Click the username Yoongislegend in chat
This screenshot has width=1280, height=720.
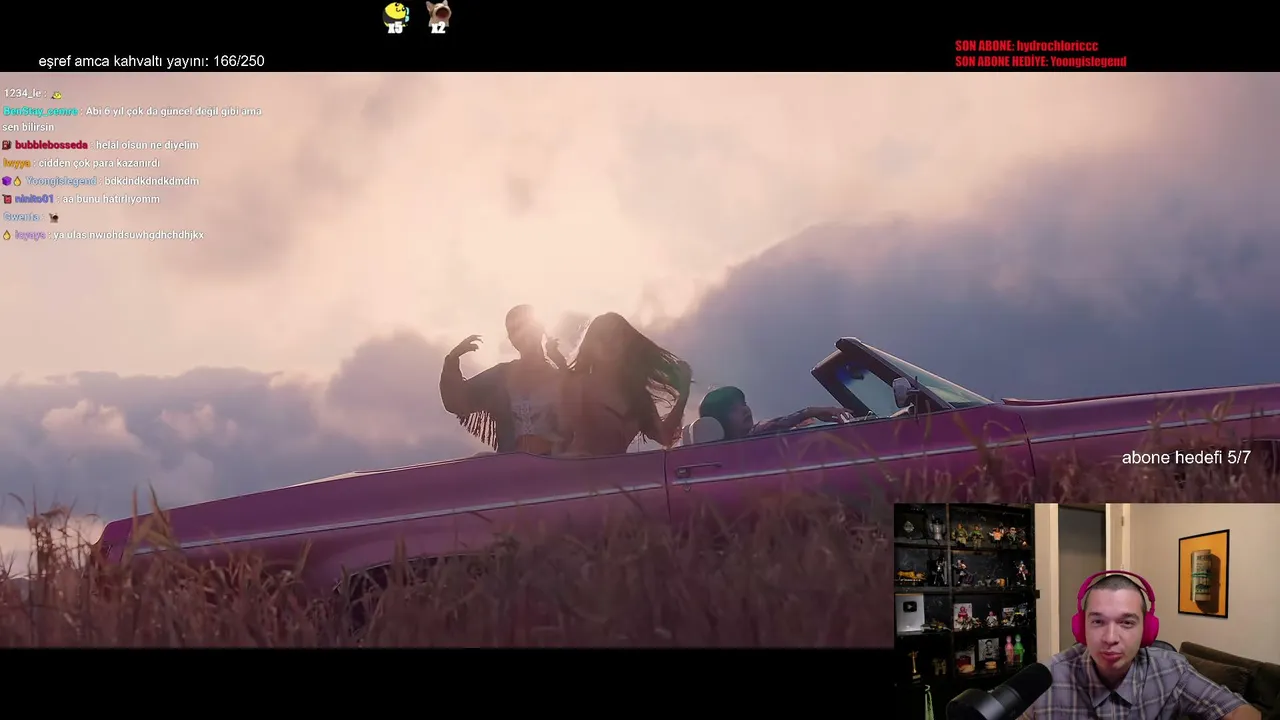(x=61, y=181)
